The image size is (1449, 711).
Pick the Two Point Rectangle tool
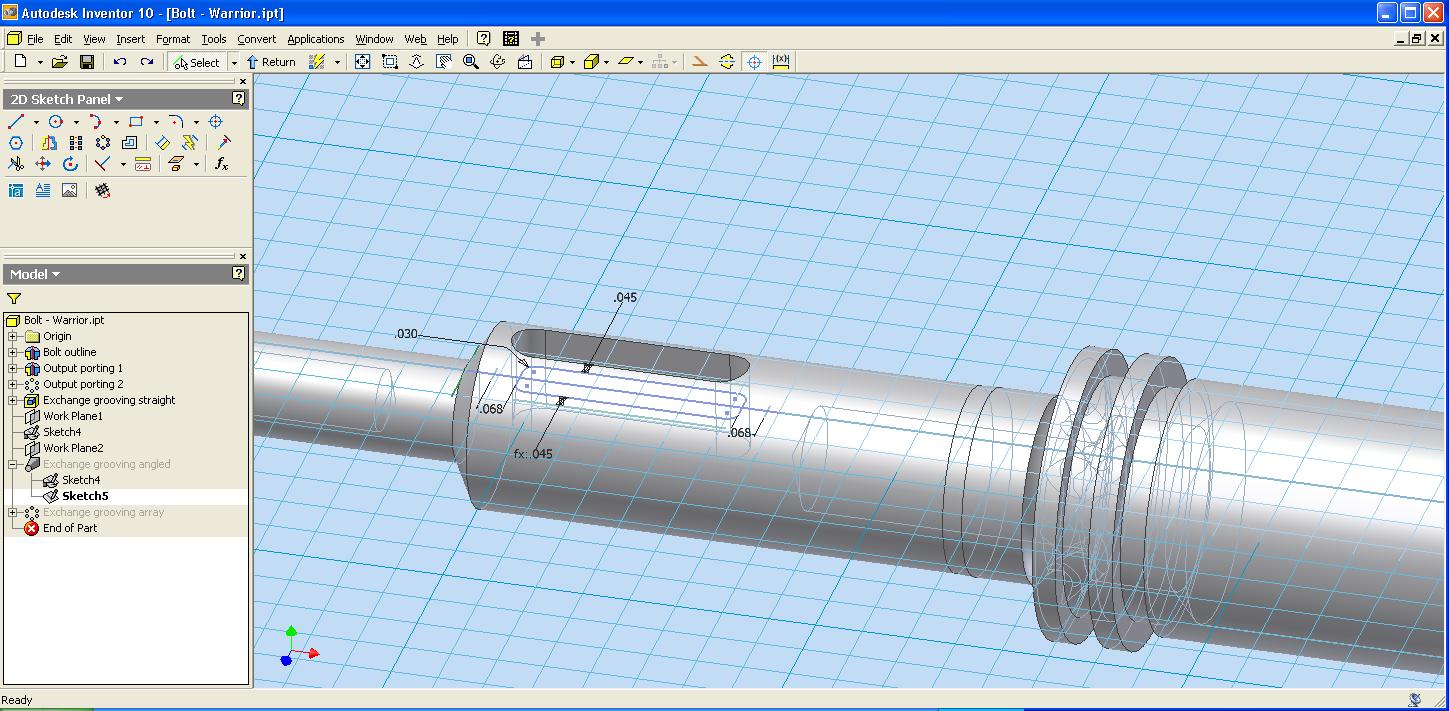(136, 122)
